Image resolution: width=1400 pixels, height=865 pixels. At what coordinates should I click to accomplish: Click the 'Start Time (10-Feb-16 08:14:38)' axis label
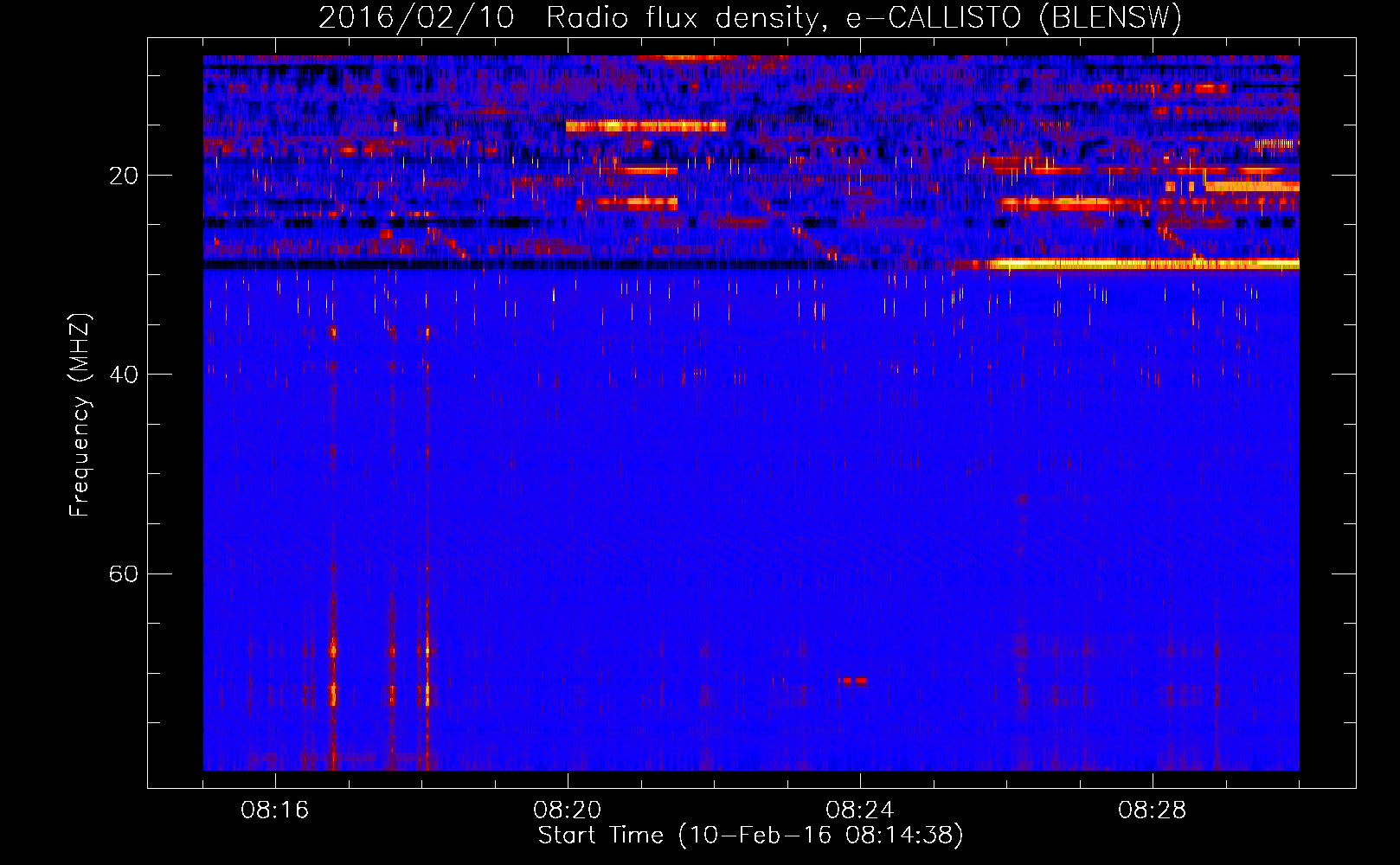750,836
